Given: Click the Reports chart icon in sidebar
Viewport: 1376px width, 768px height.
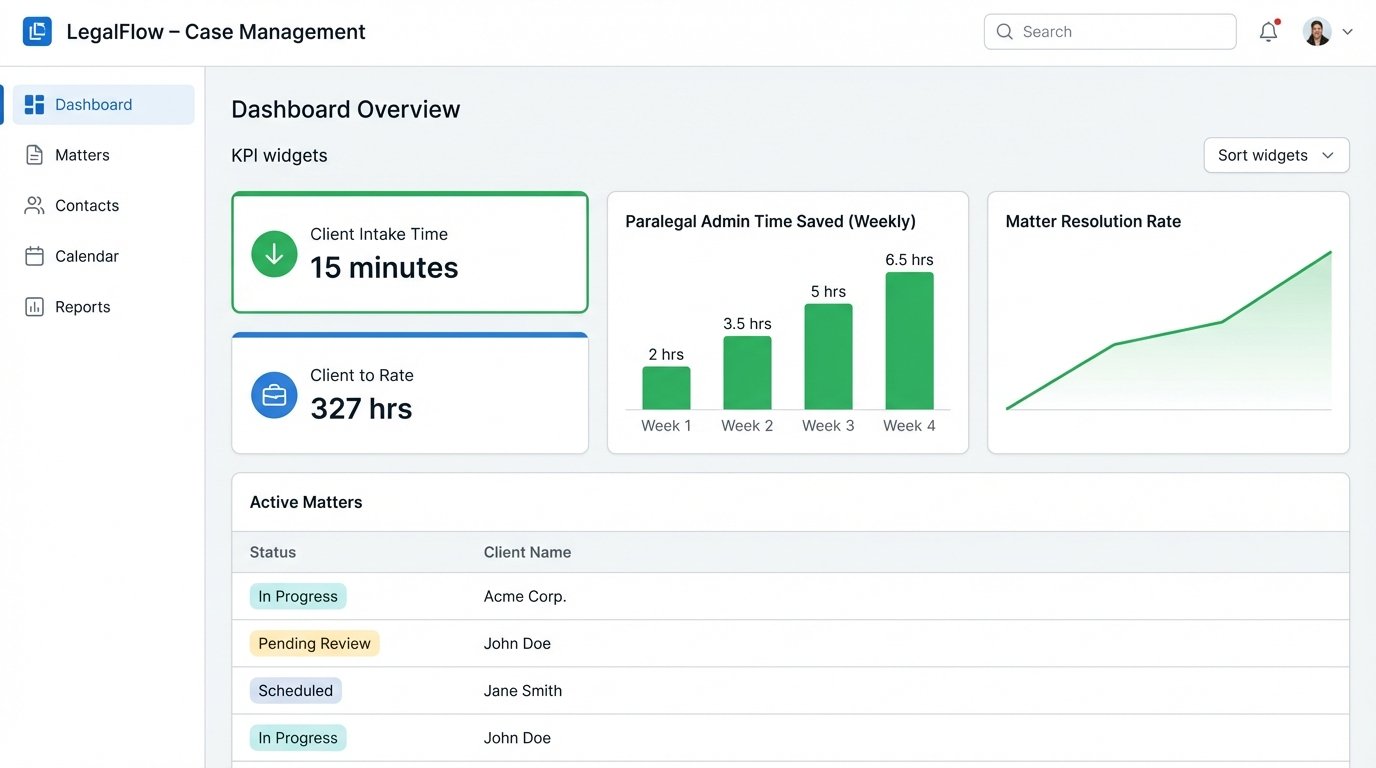Looking at the screenshot, I should [34, 307].
